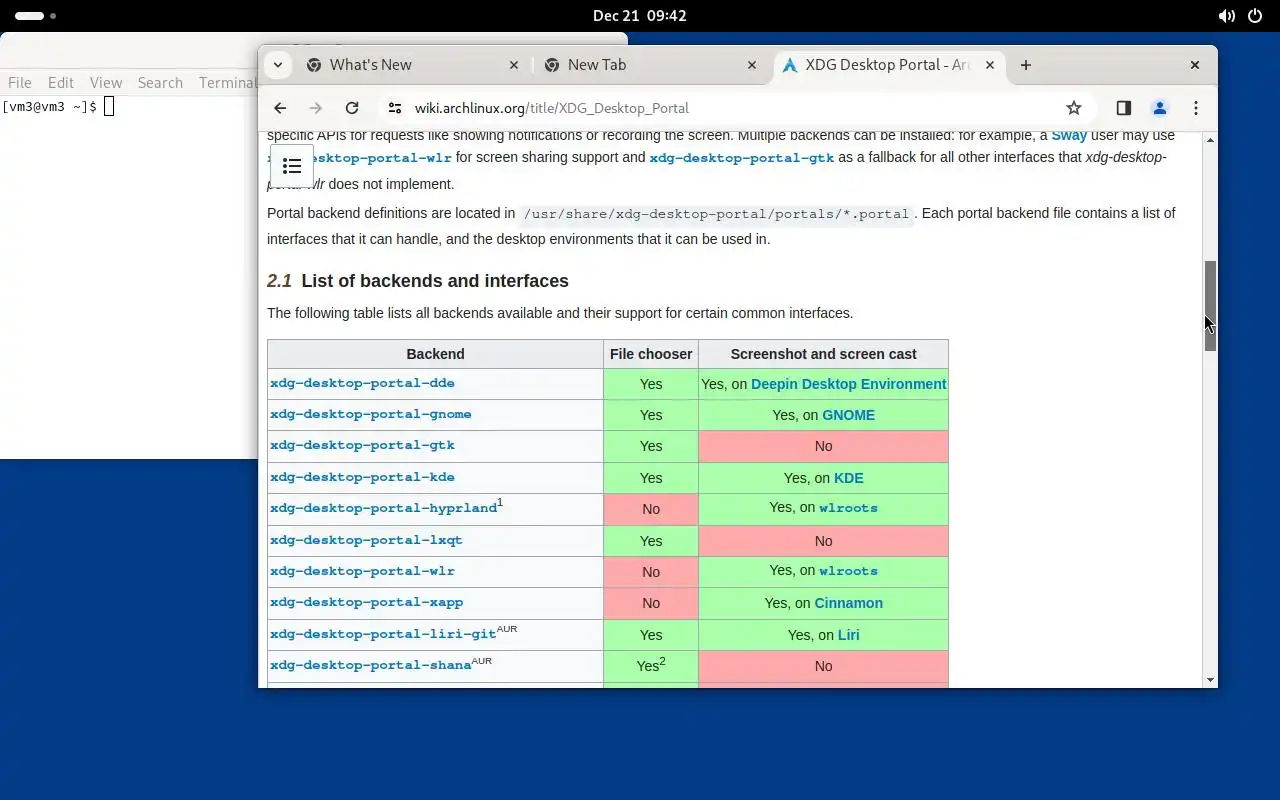Reload the Arch Wiki page

352,108
